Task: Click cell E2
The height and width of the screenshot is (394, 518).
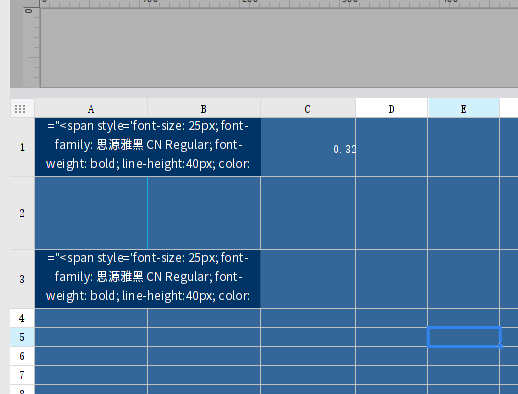Action: pos(464,213)
